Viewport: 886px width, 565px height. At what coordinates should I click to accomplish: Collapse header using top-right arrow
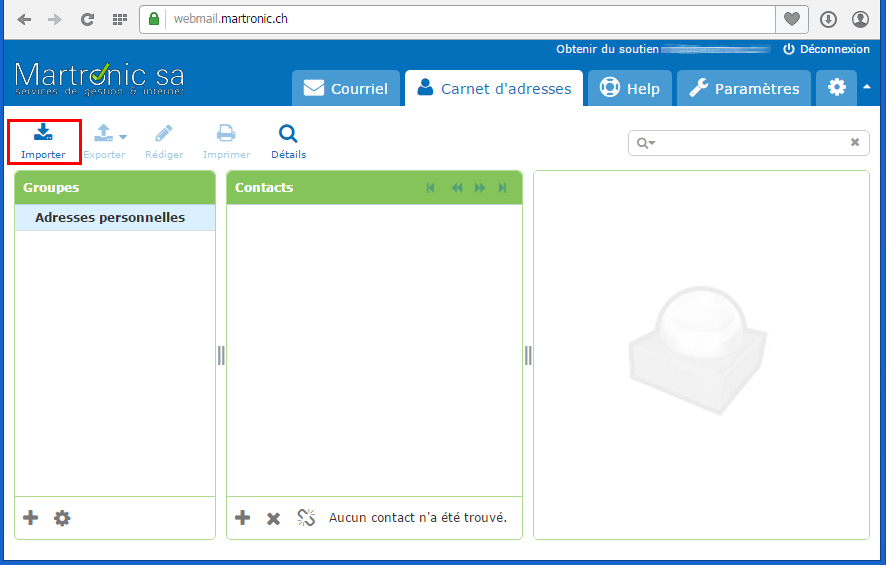click(867, 87)
